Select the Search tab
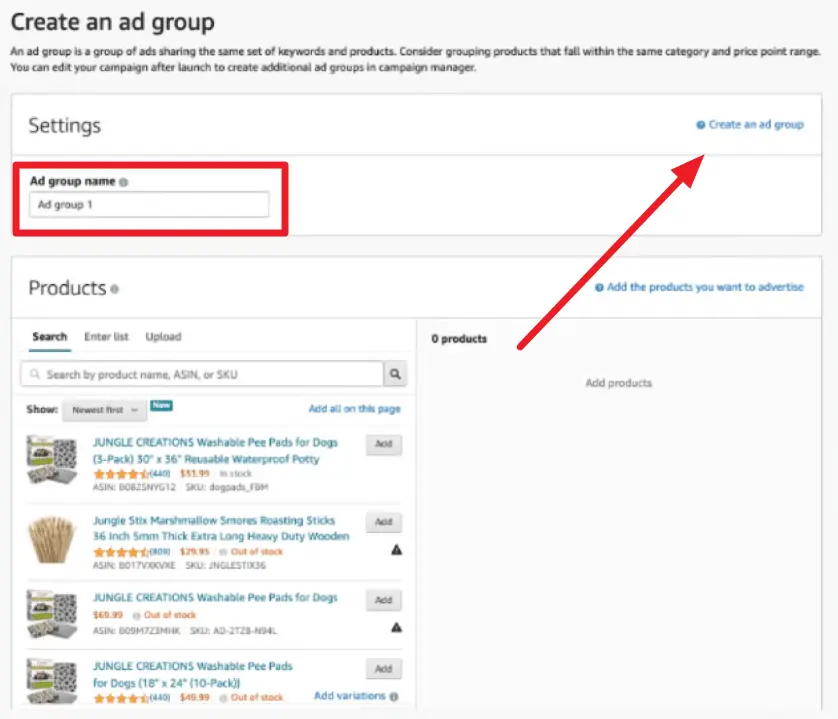 click(49, 337)
